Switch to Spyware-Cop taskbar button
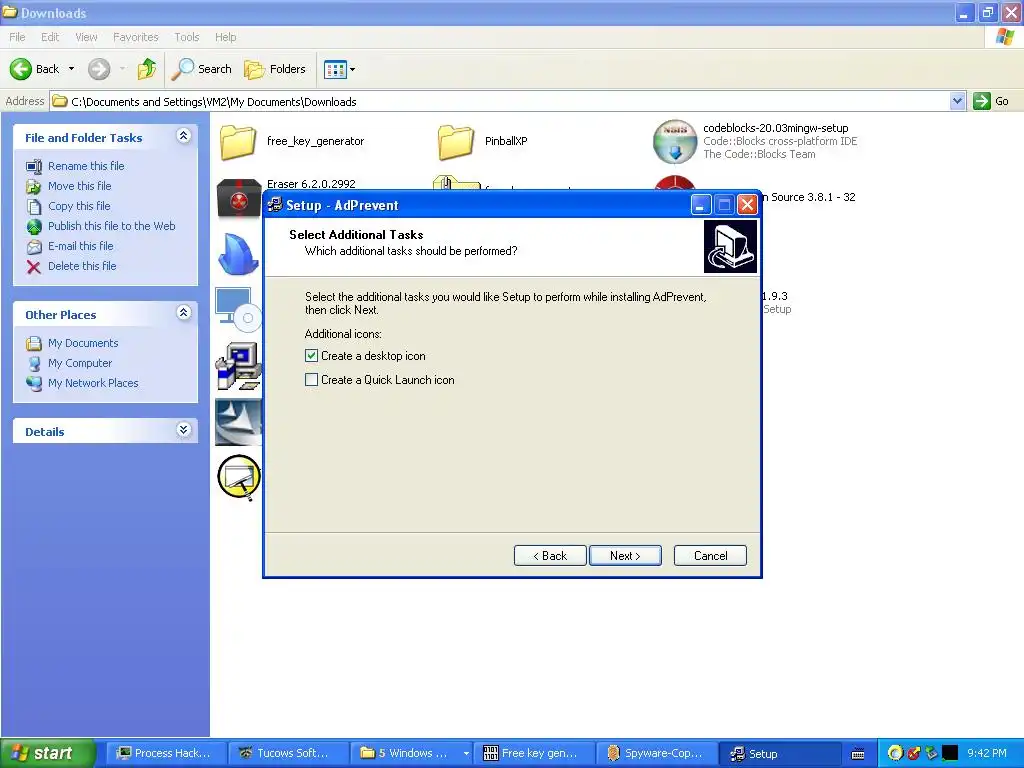The width and height of the screenshot is (1024, 768). 656,754
